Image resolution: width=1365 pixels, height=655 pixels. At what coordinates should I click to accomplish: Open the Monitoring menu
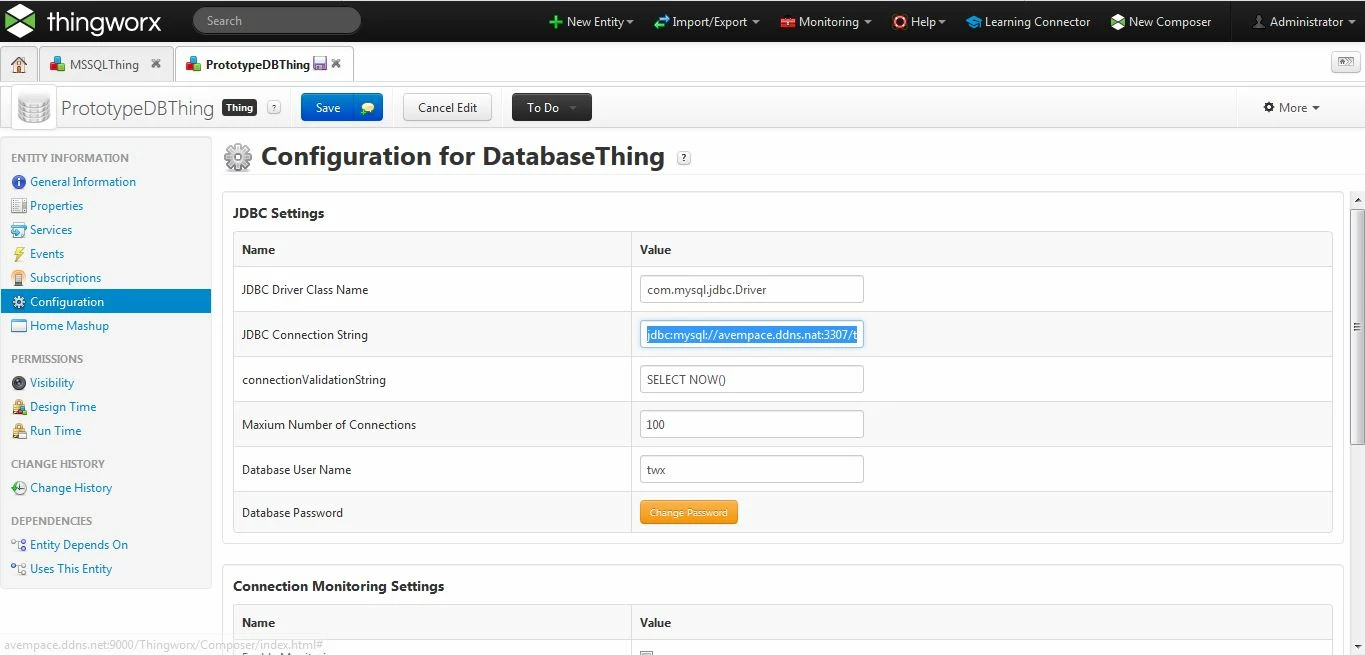tap(826, 21)
